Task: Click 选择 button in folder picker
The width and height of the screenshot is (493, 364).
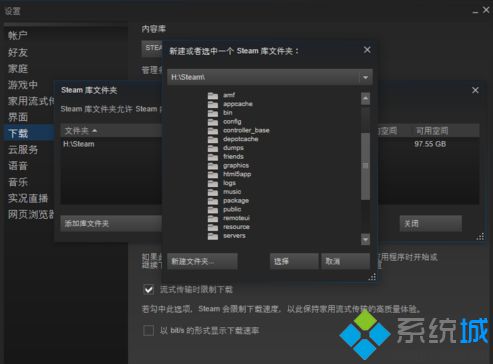Action: point(294,261)
